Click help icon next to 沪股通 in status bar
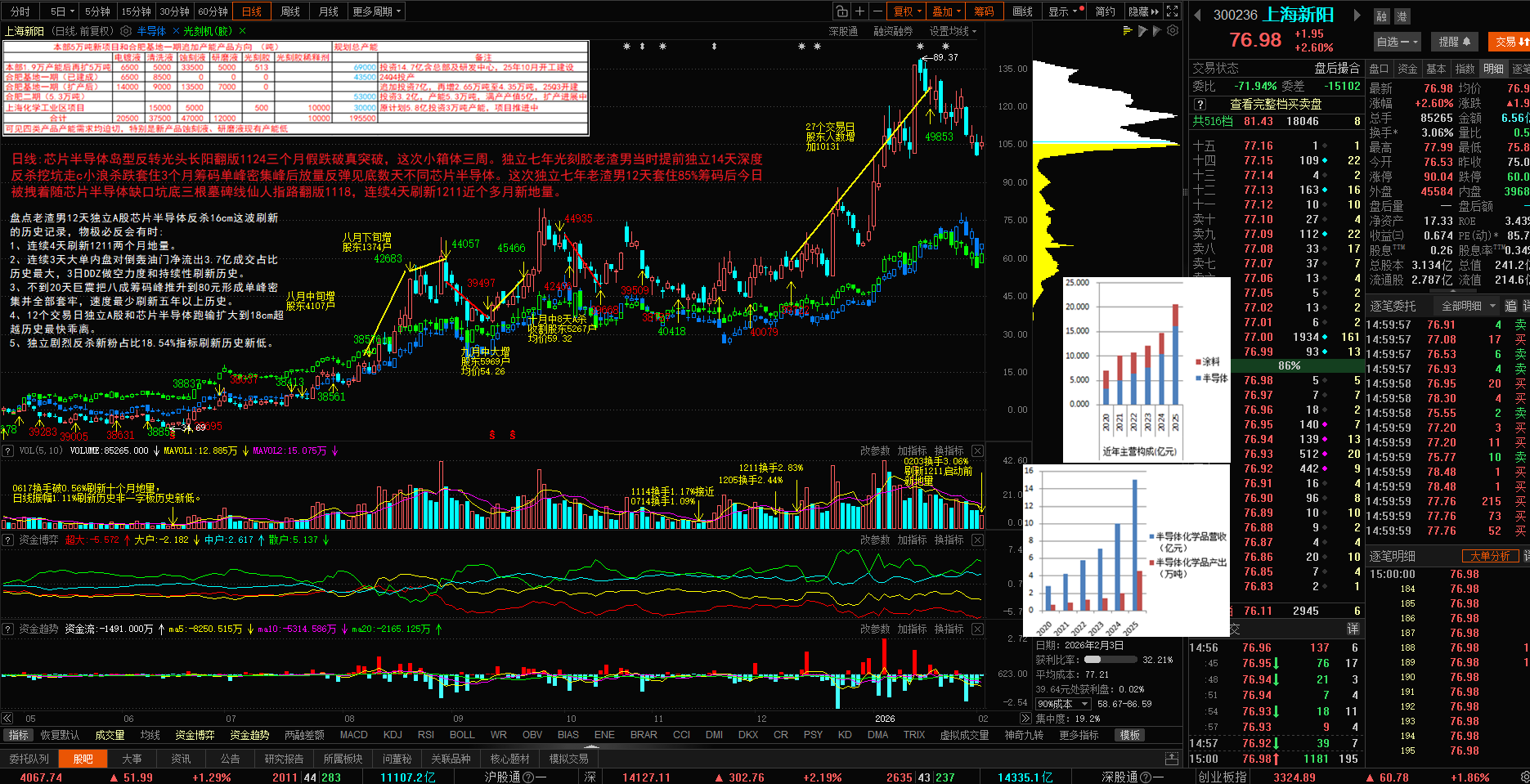The height and width of the screenshot is (784, 1530). pyautogui.click(x=527, y=777)
